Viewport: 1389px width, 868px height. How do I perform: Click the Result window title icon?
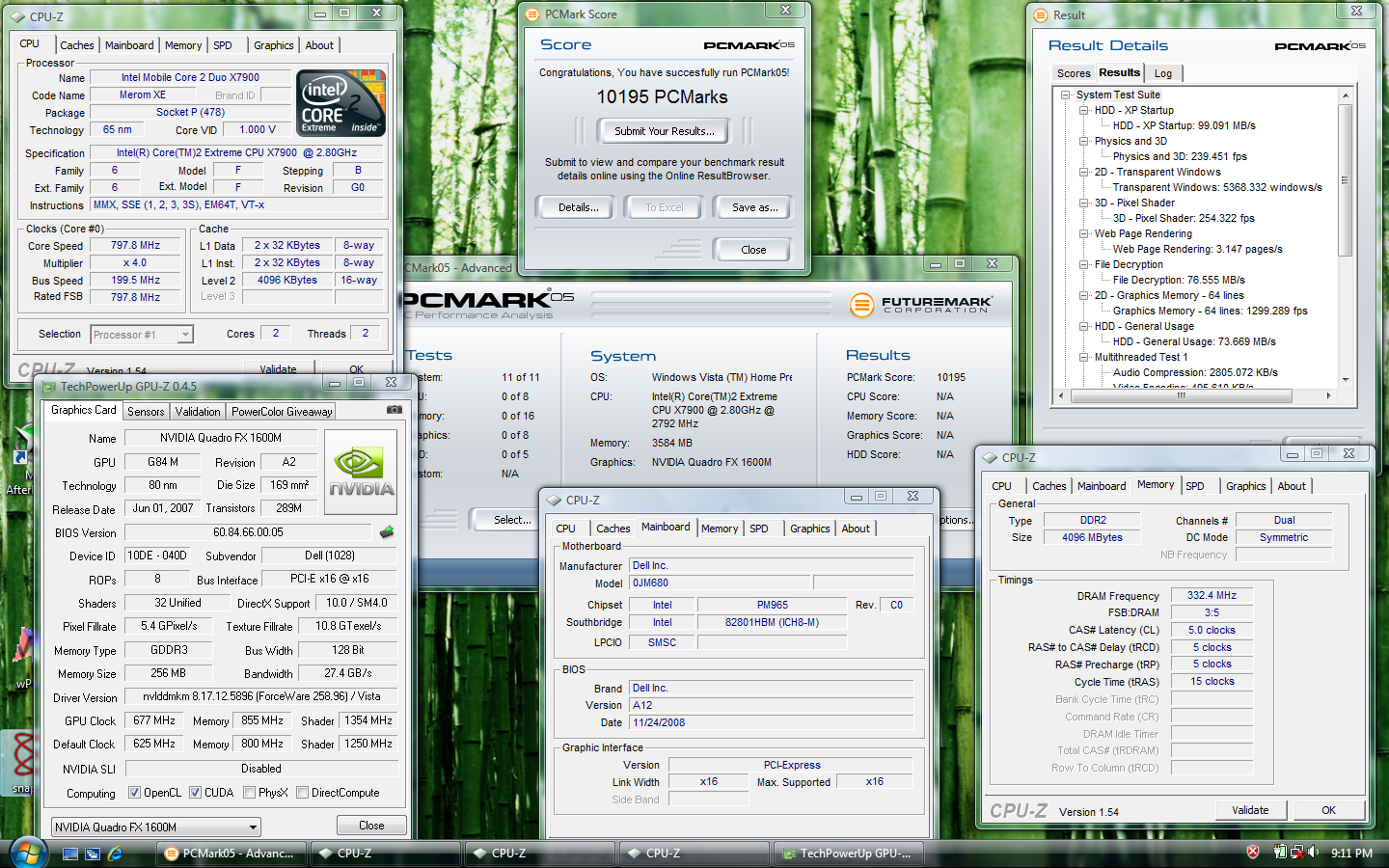[x=1040, y=15]
